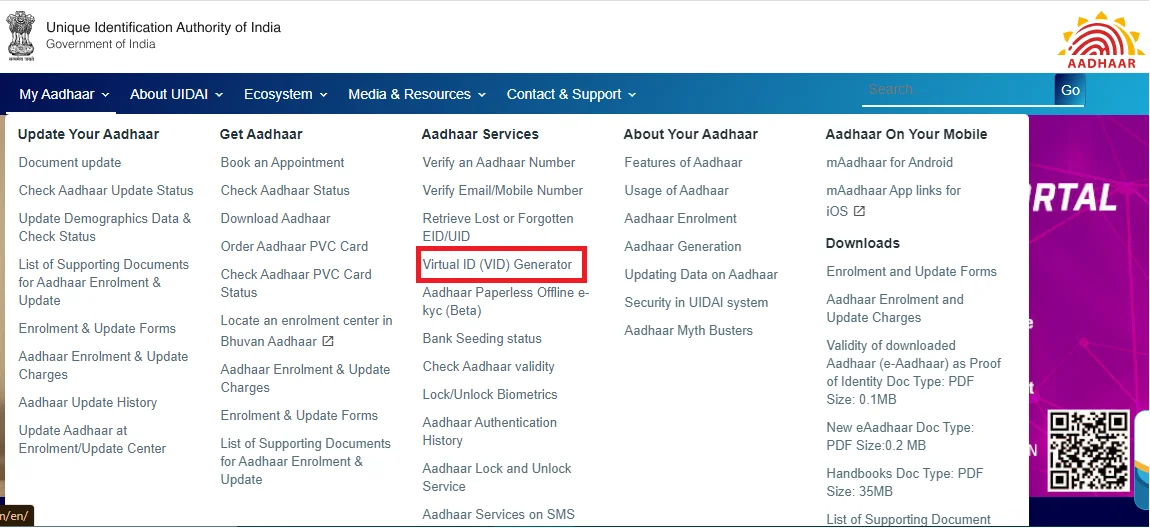Open Document update link
The image size is (1150, 528).
pyautogui.click(x=70, y=162)
